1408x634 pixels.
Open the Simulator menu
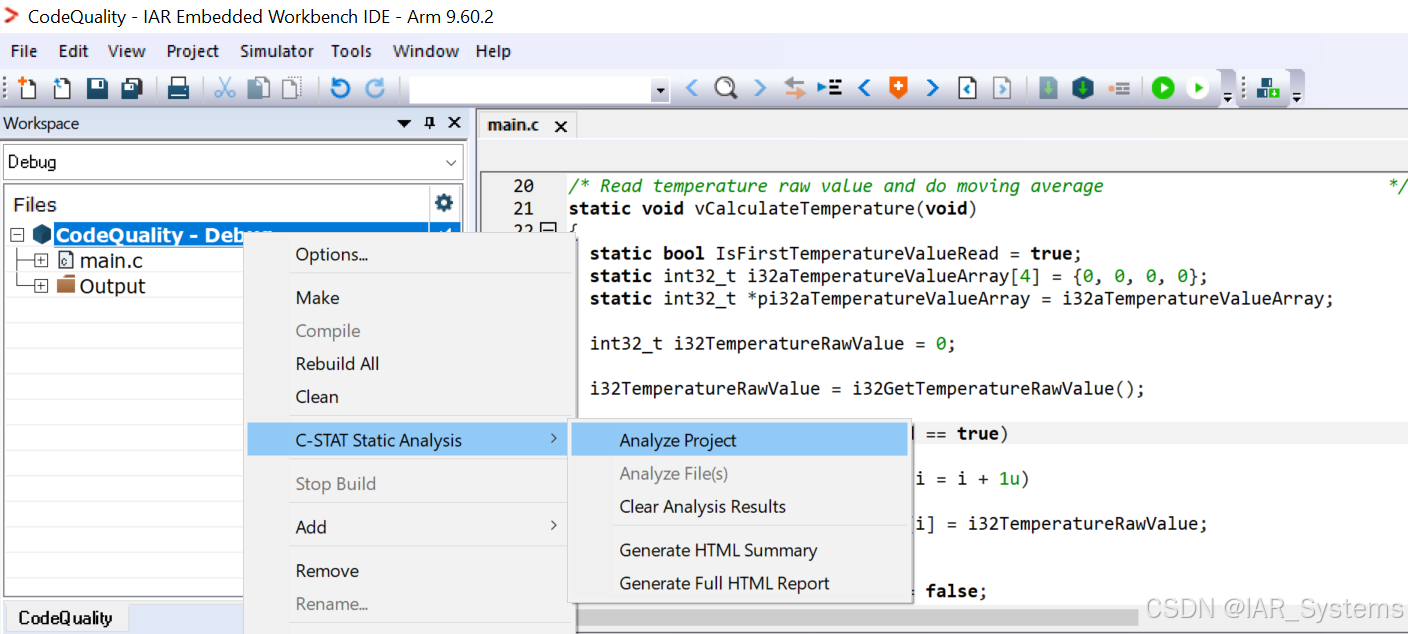click(x=277, y=51)
